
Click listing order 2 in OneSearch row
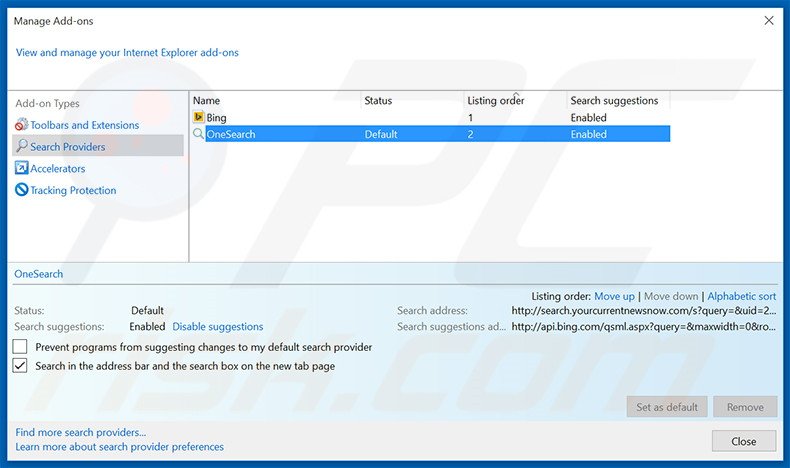(x=470, y=134)
